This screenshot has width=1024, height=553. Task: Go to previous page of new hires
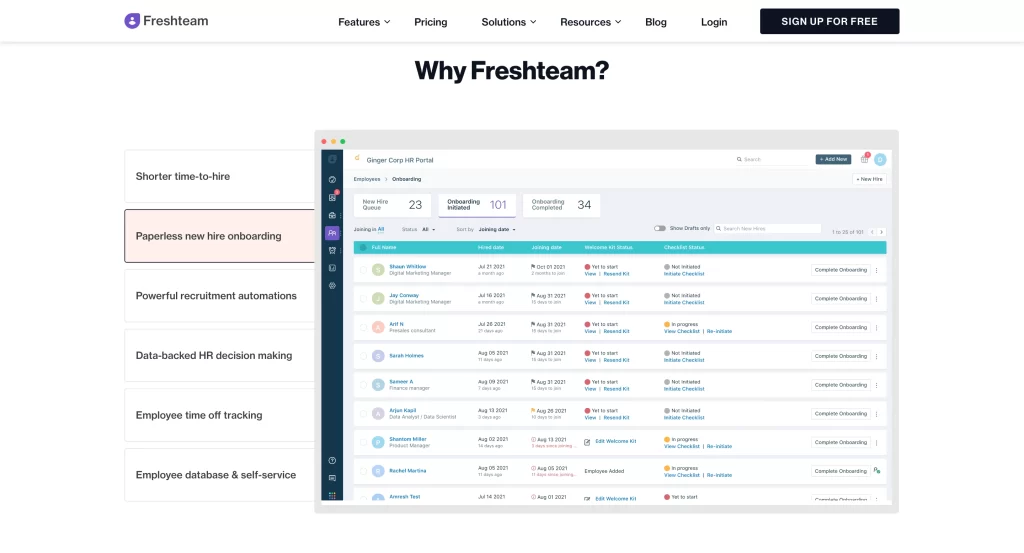(x=872, y=232)
